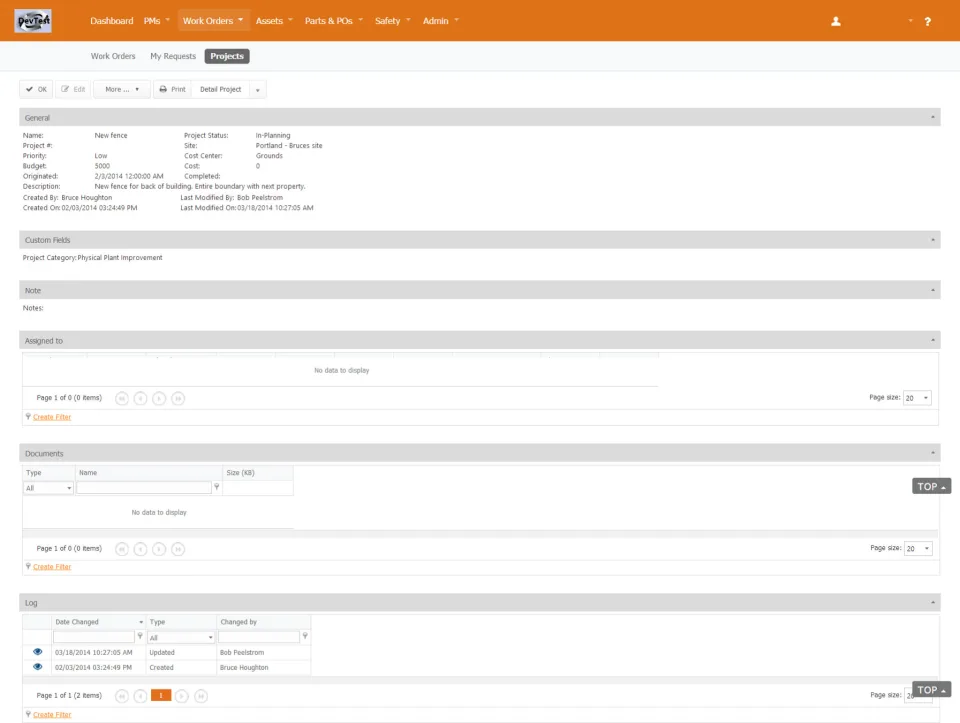This screenshot has width=960, height=723.
Task: Open Assigned to page size dropdown
Action: pos(917,398)
